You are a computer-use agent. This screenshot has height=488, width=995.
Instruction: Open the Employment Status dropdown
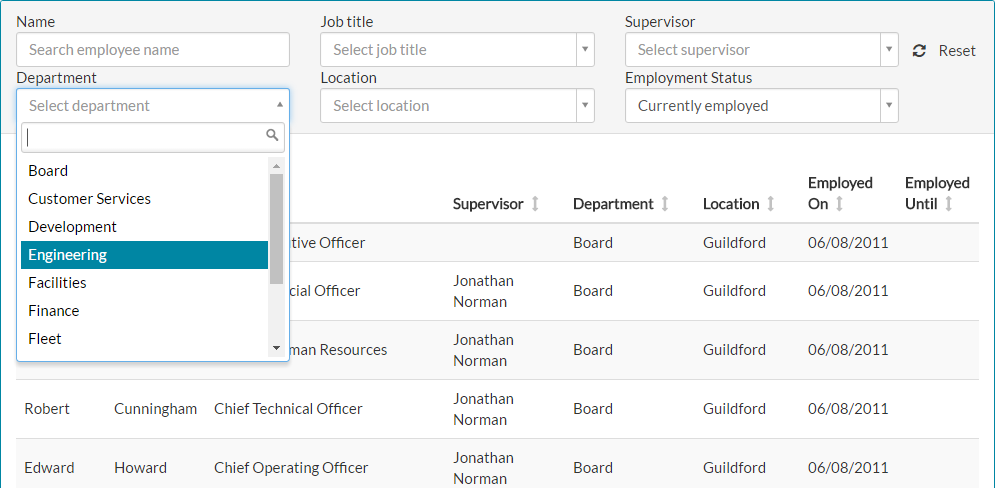click(x=761, y=106)
